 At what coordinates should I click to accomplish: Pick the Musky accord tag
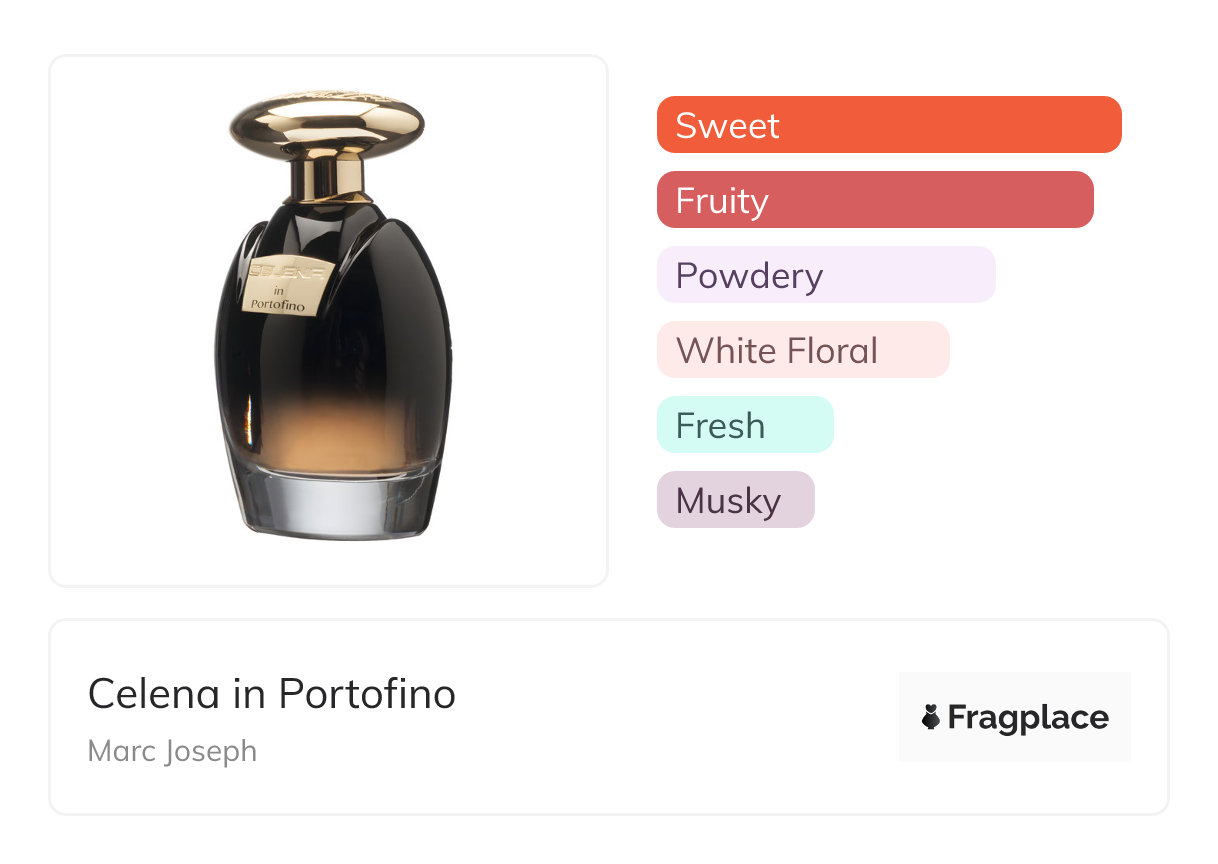pos(735,500)
